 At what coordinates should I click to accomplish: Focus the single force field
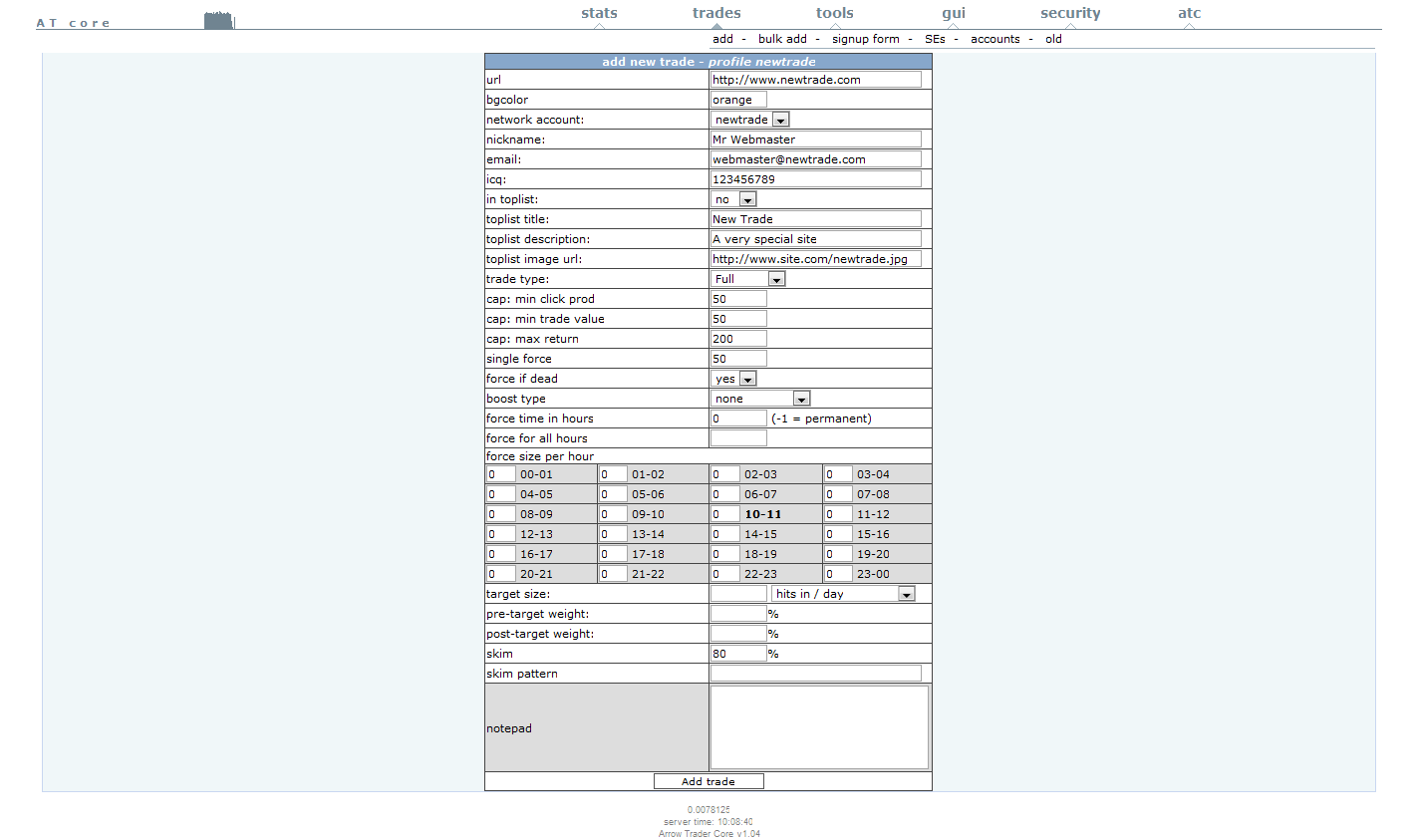[738, 359]
